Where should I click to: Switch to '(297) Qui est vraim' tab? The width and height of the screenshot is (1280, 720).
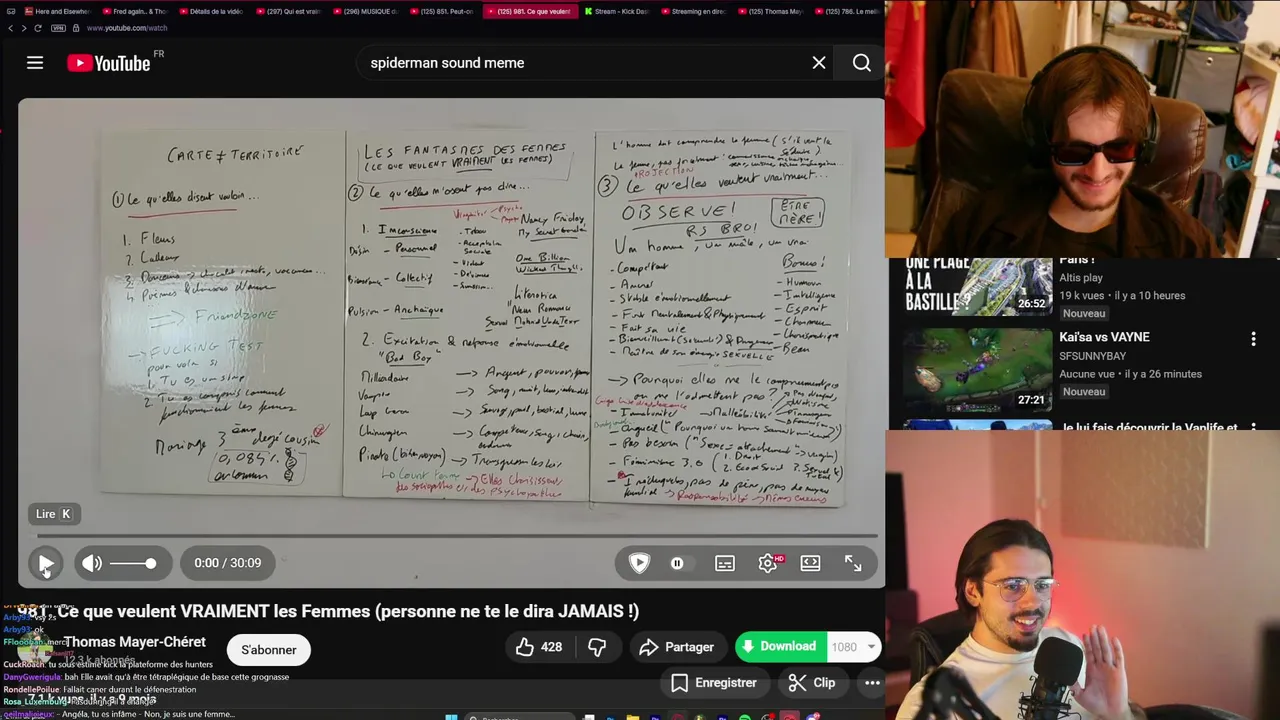coord(288,11)
